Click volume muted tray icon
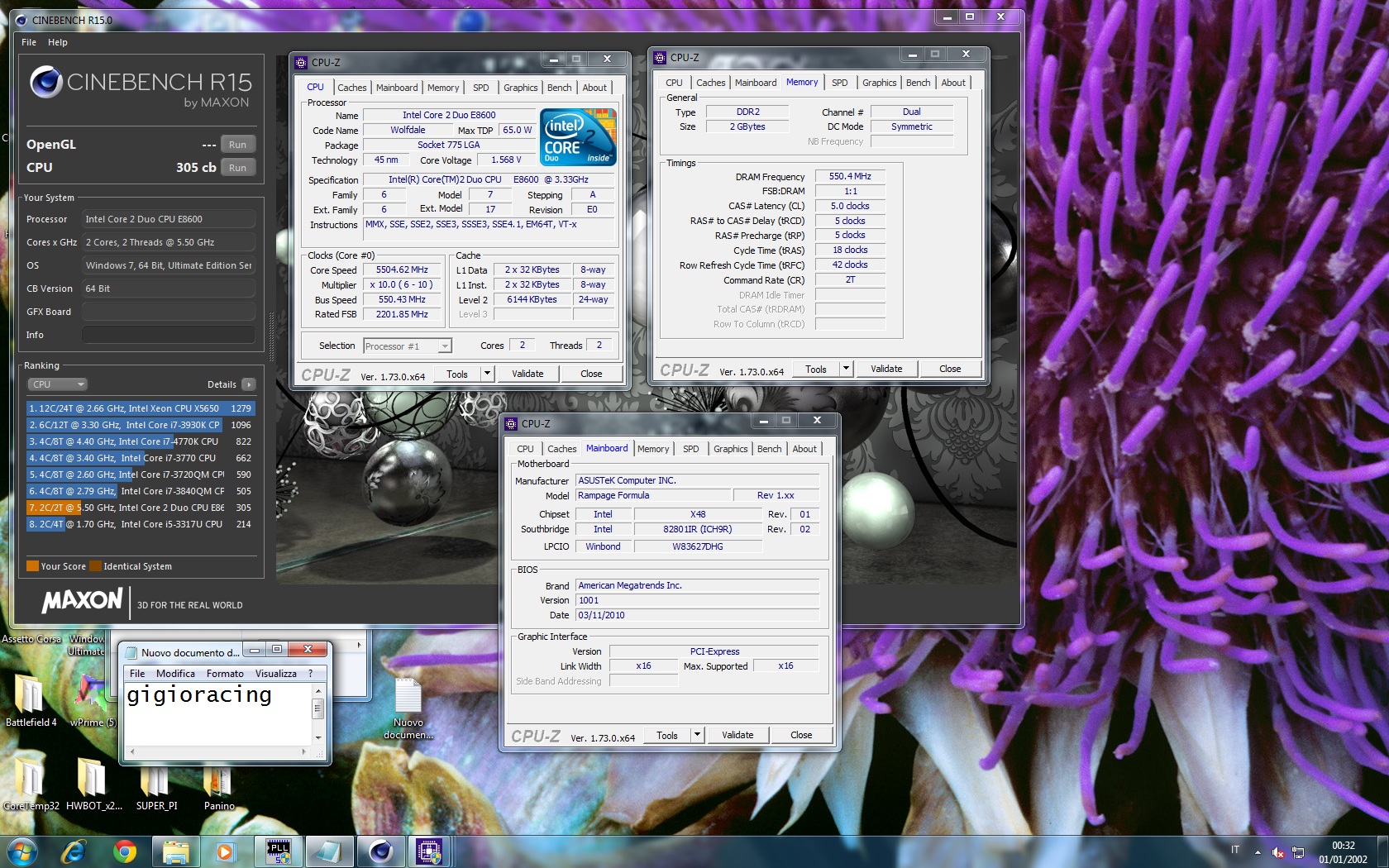1389x868 pixels. point(1277,851)
